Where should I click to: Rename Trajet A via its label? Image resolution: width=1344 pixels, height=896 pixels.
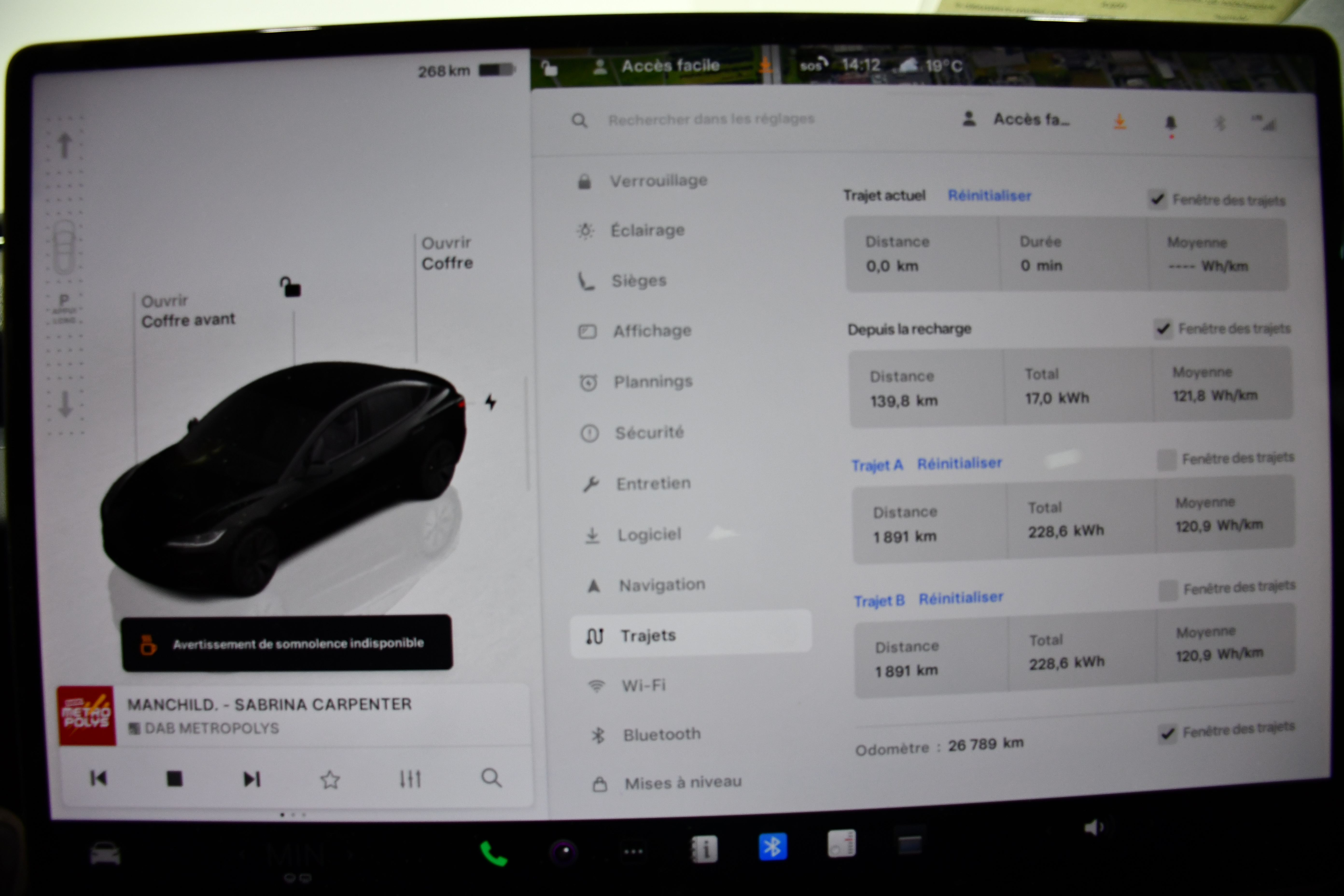877,465
